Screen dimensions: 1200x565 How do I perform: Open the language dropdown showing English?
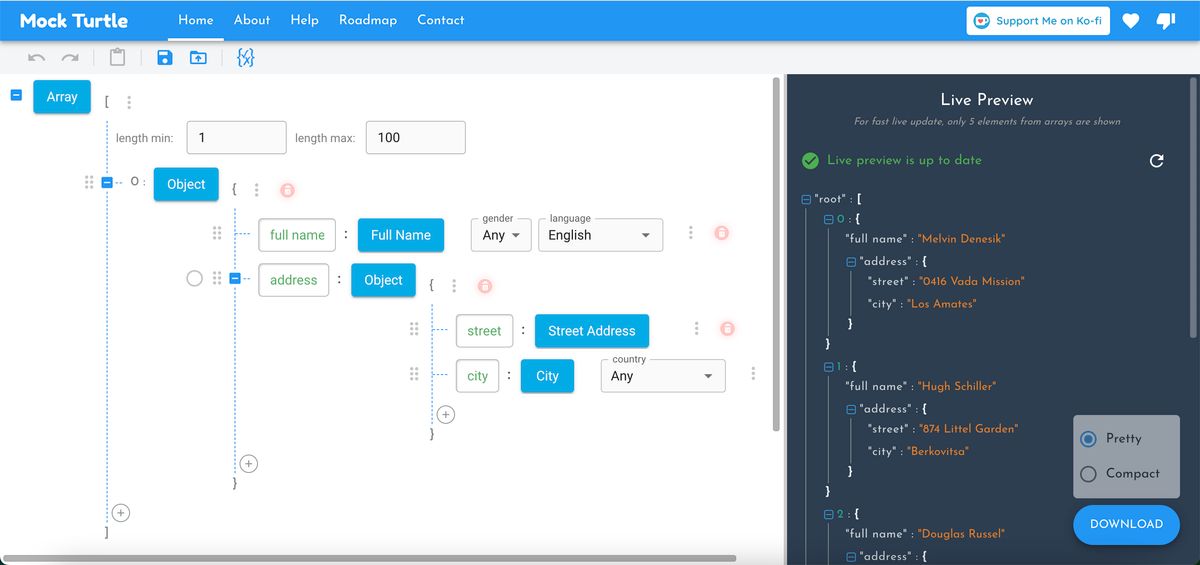click(599, 235)
